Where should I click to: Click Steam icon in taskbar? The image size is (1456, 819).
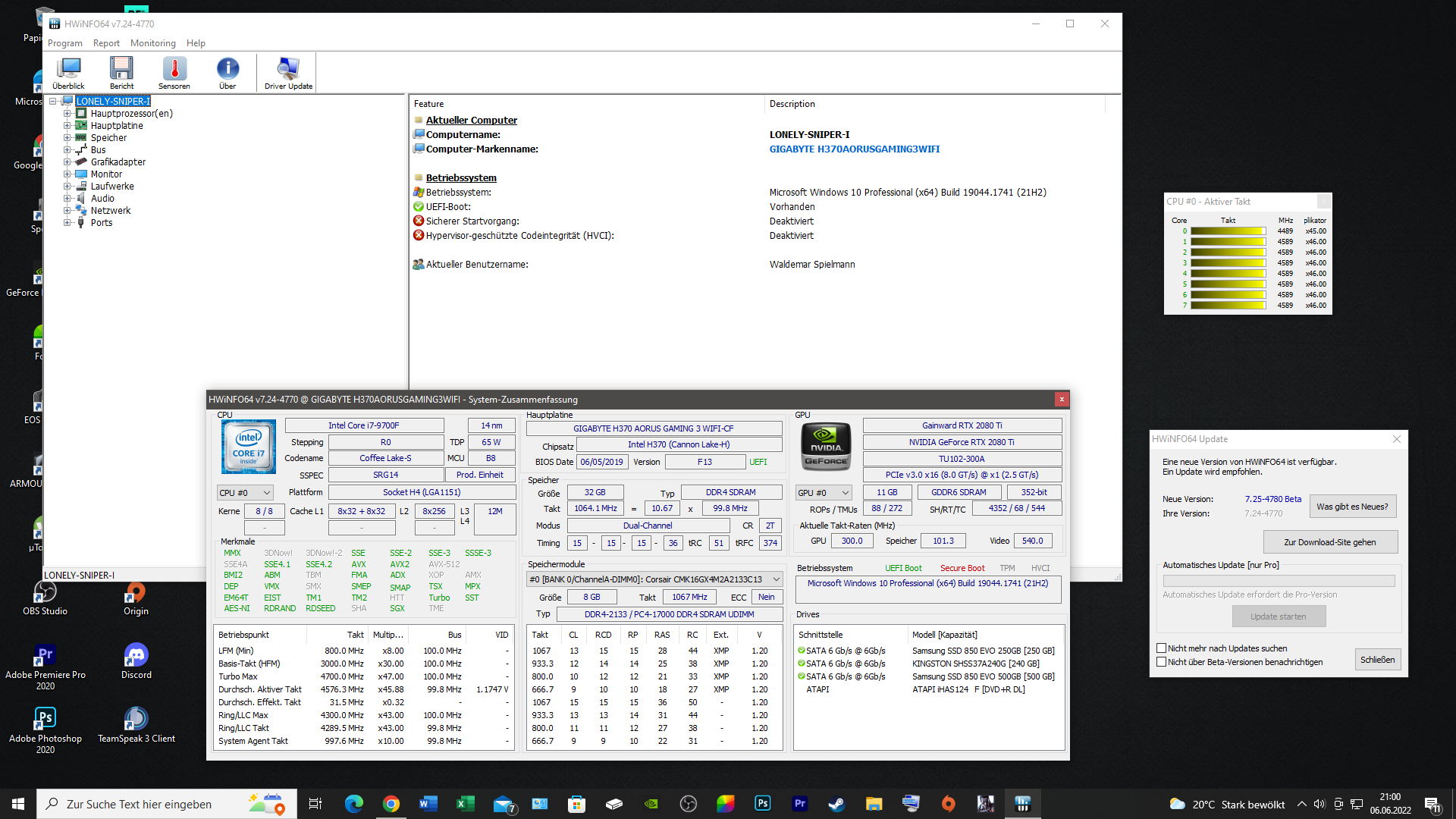(x=836, y=804)
